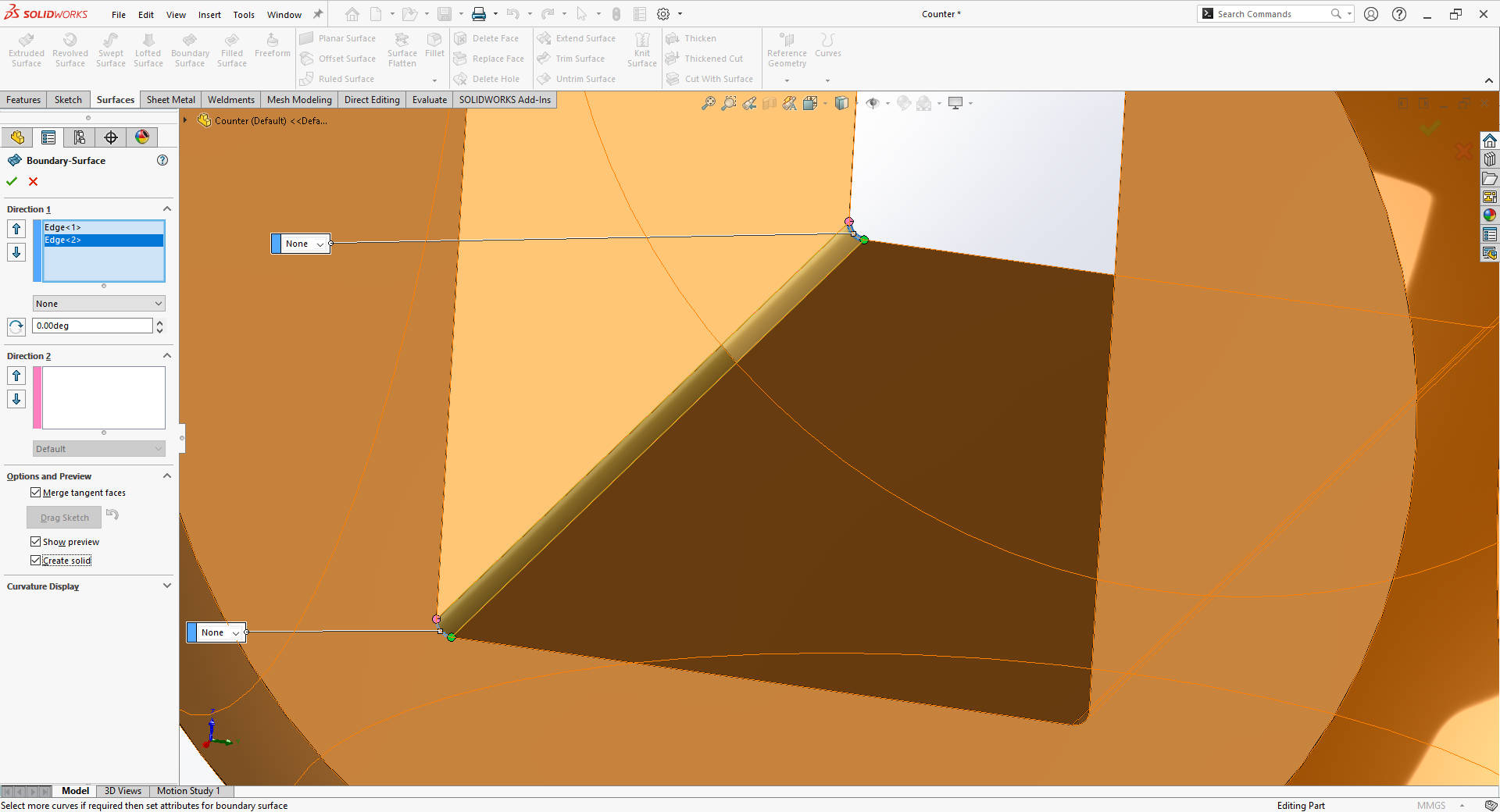Enable the Merge tangent faces checkbox

point(36,492)
